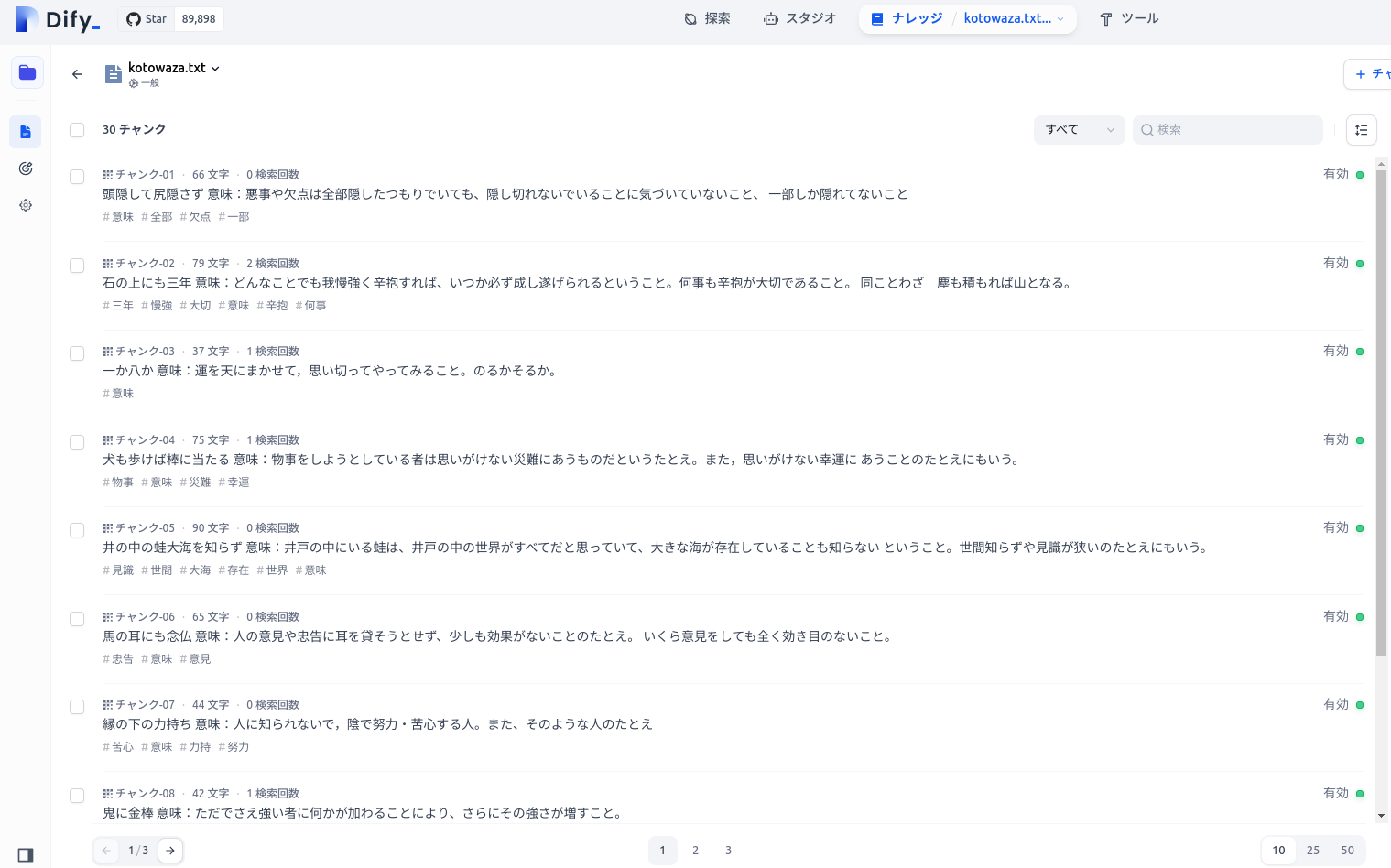
Task: Check the チャンク-06 checkbox
Action: pos(77,619)
